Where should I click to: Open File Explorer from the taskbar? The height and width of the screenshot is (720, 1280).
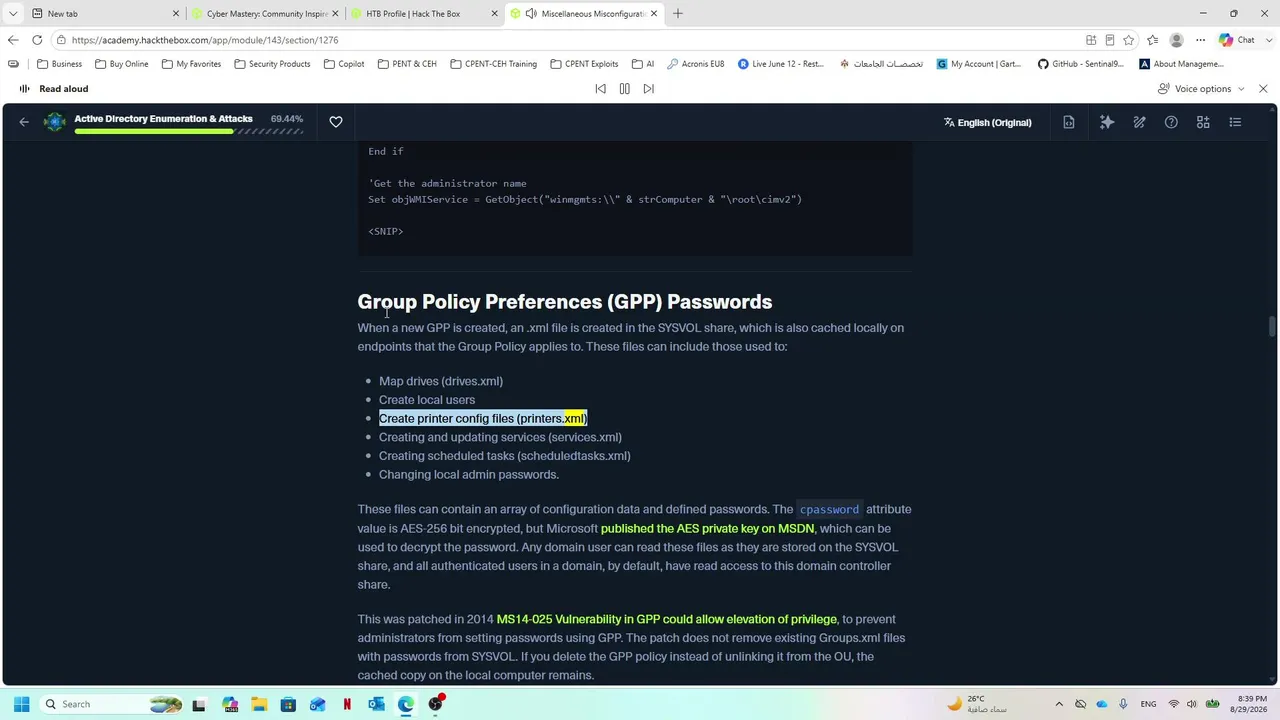259,704
